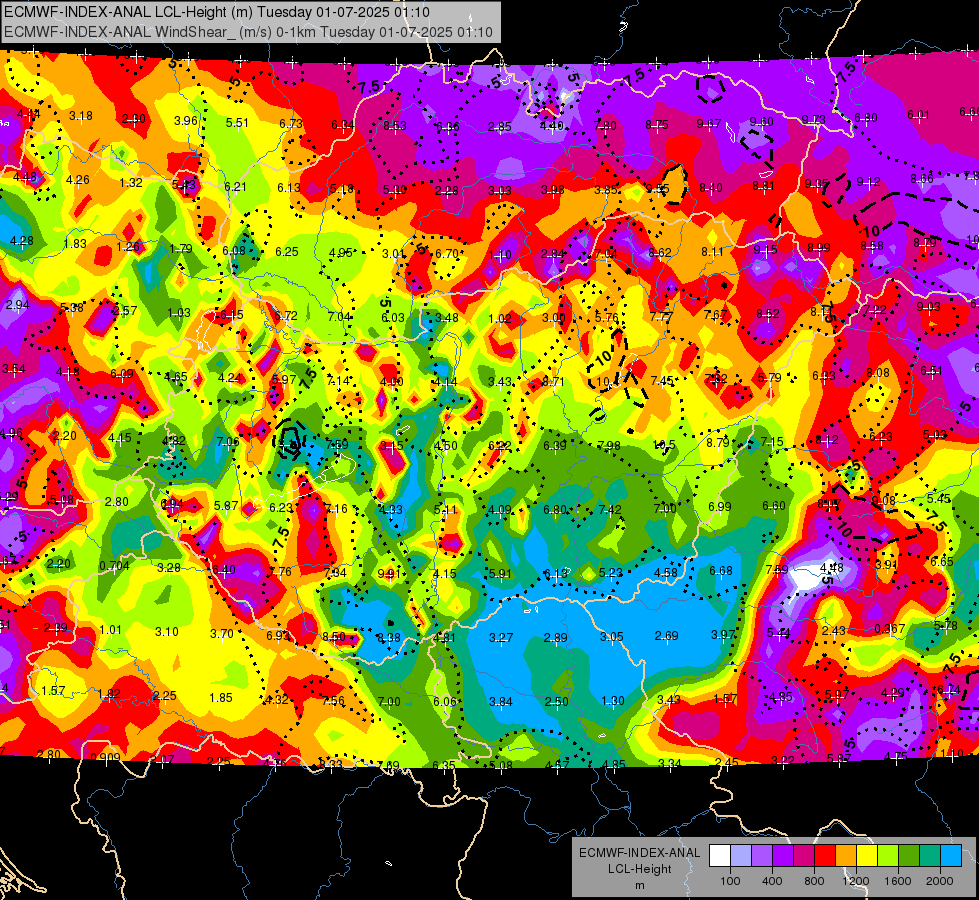Click the legend label 'LCL-Height'
Screen dimensions: 979x900
(x=639, y=869)
